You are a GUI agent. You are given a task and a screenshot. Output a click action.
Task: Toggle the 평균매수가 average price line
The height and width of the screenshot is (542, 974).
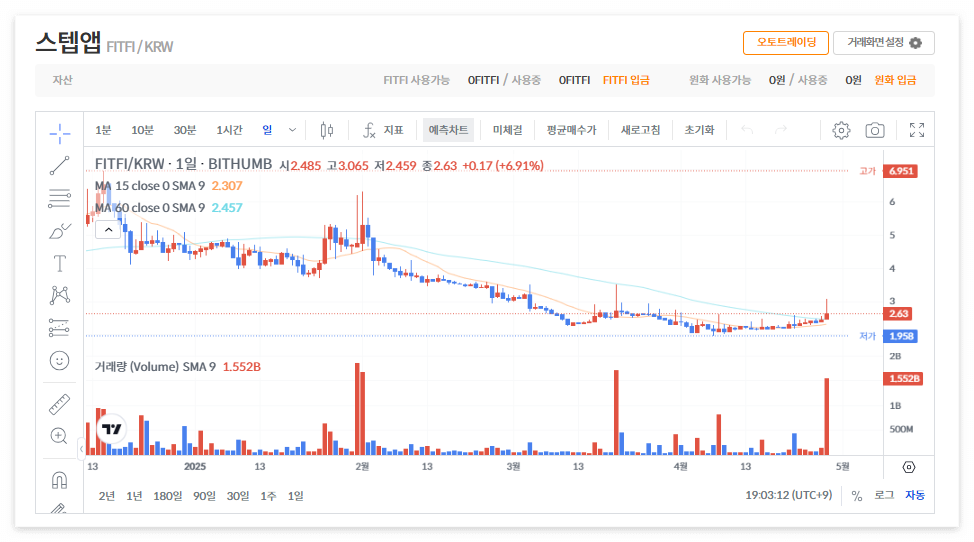pos(571,130)
